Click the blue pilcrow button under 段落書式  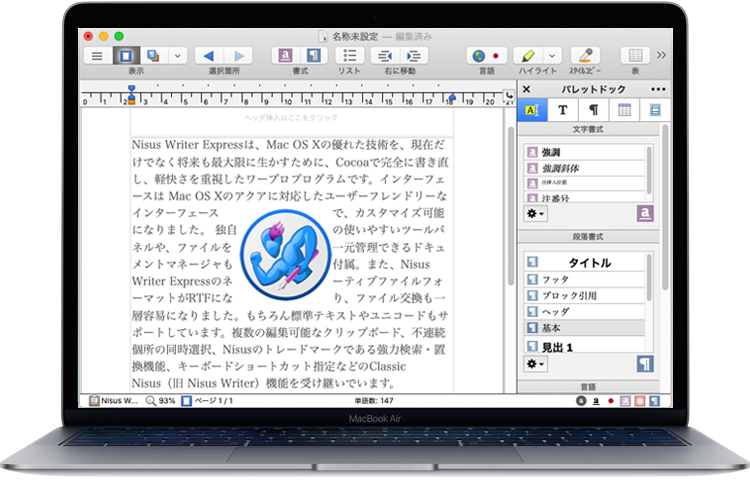[x=645, y=364]
